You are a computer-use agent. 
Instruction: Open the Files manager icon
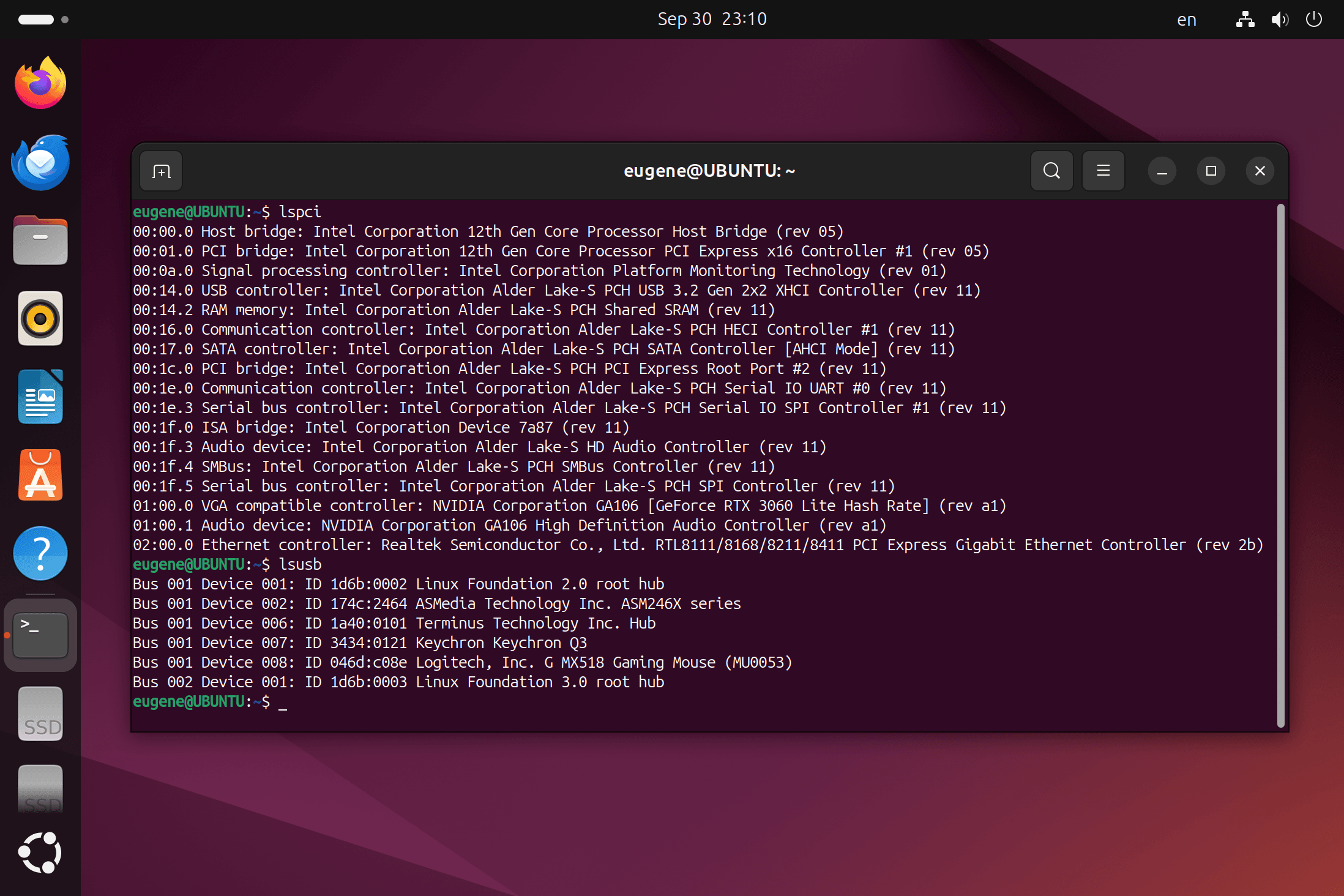coord(40,241)
